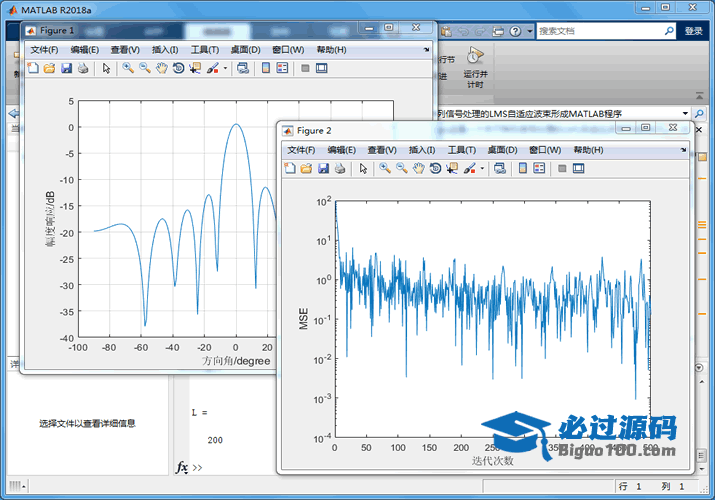
Task: Select Edit Plot arrow in Figure 1
Action: click(106, 68)
